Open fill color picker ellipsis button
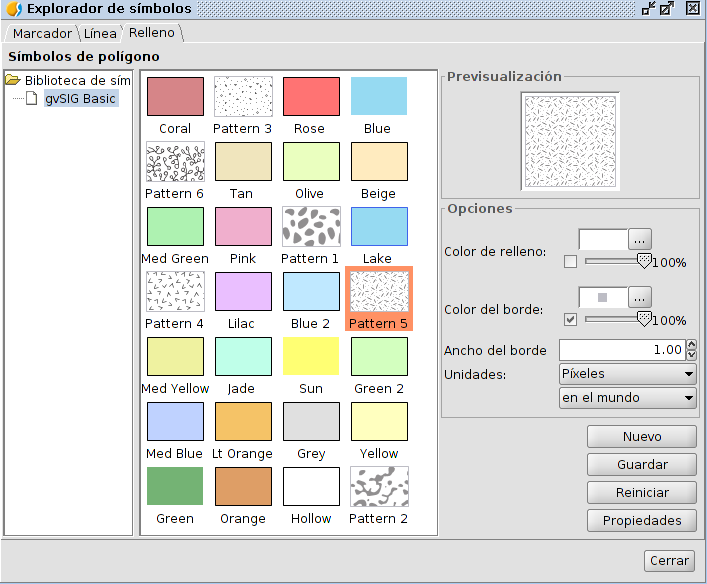The height and width of the screenshot is (584, 707). pos(640,240)
